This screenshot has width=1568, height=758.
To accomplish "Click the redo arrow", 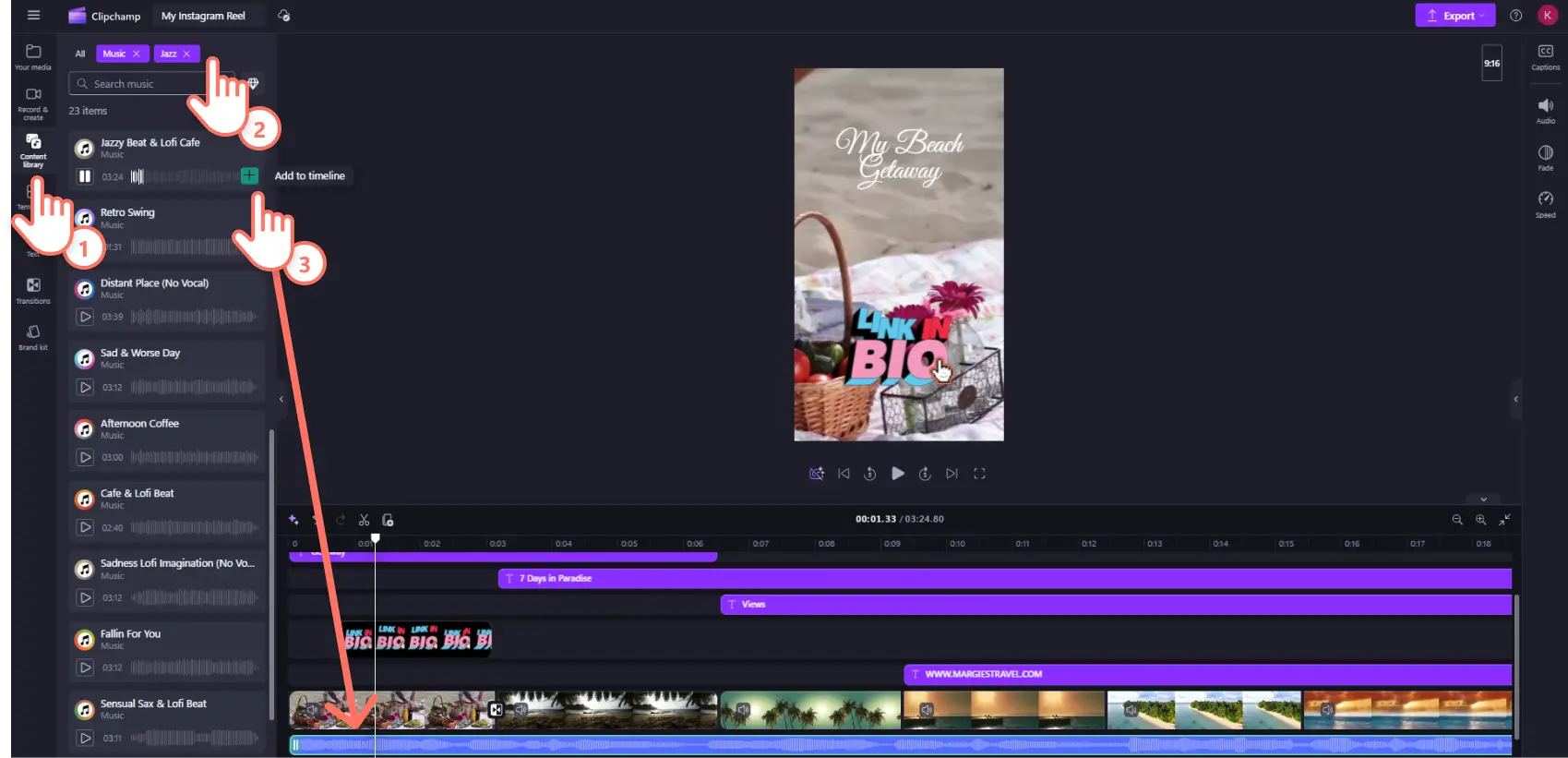I will pos(341,520).
